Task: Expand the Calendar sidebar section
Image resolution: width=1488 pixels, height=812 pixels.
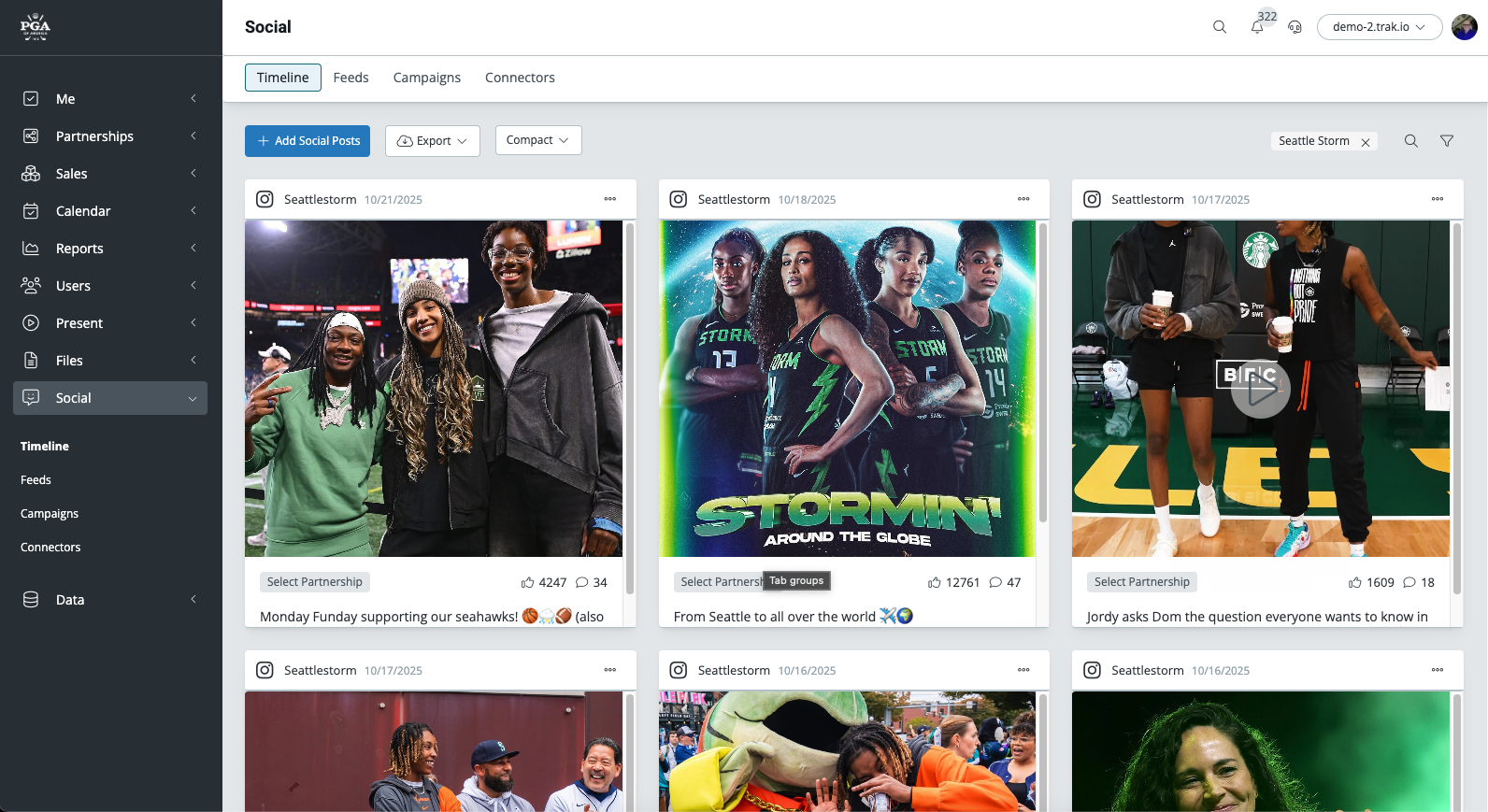Action: [x=193, y=211]
